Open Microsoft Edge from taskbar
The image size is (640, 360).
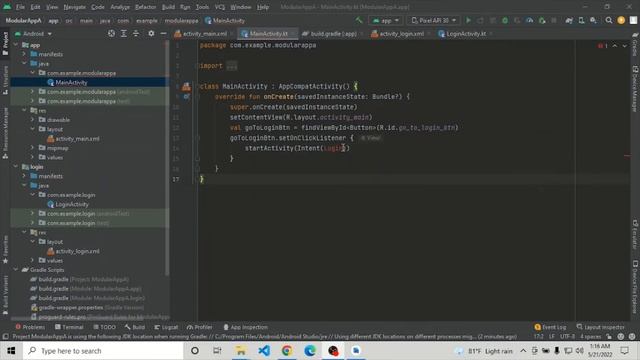pyautogui.click(x=310, y=351)
